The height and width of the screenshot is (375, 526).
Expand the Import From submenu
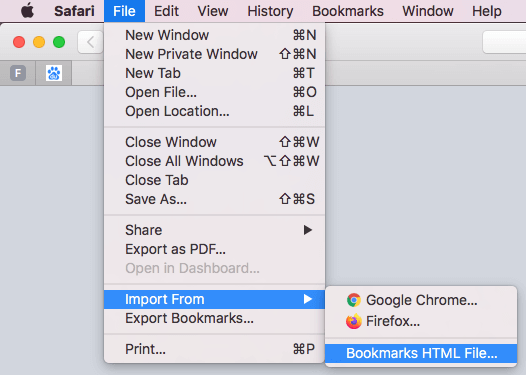214,299
